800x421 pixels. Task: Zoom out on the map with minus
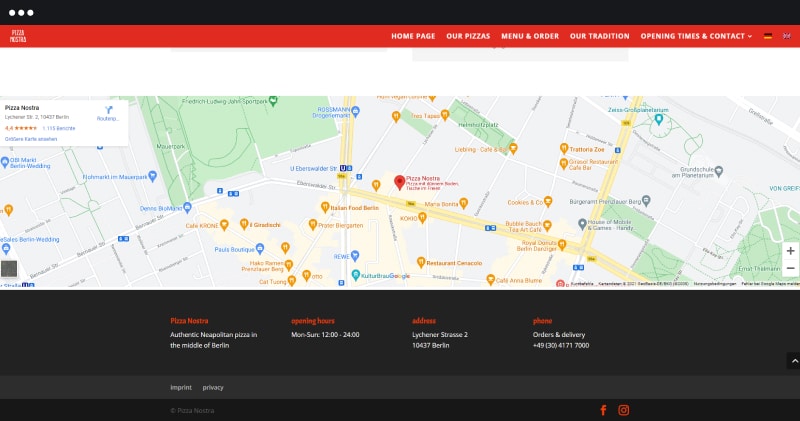coord(790,268)
